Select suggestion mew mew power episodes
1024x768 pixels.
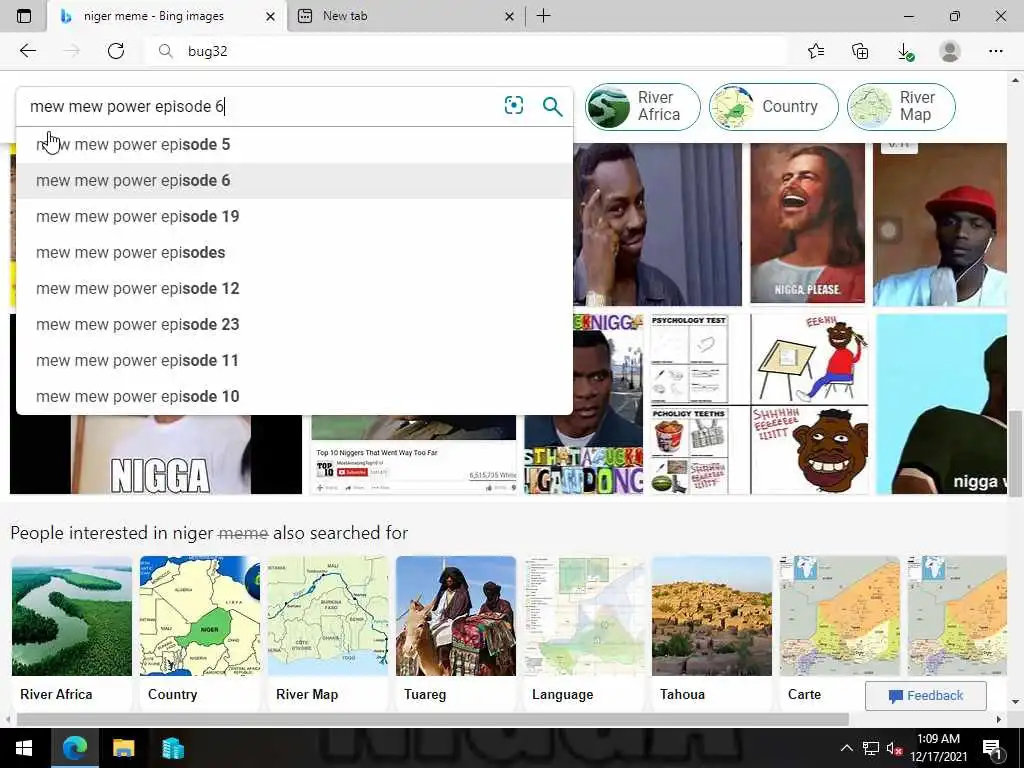(295, 252)
